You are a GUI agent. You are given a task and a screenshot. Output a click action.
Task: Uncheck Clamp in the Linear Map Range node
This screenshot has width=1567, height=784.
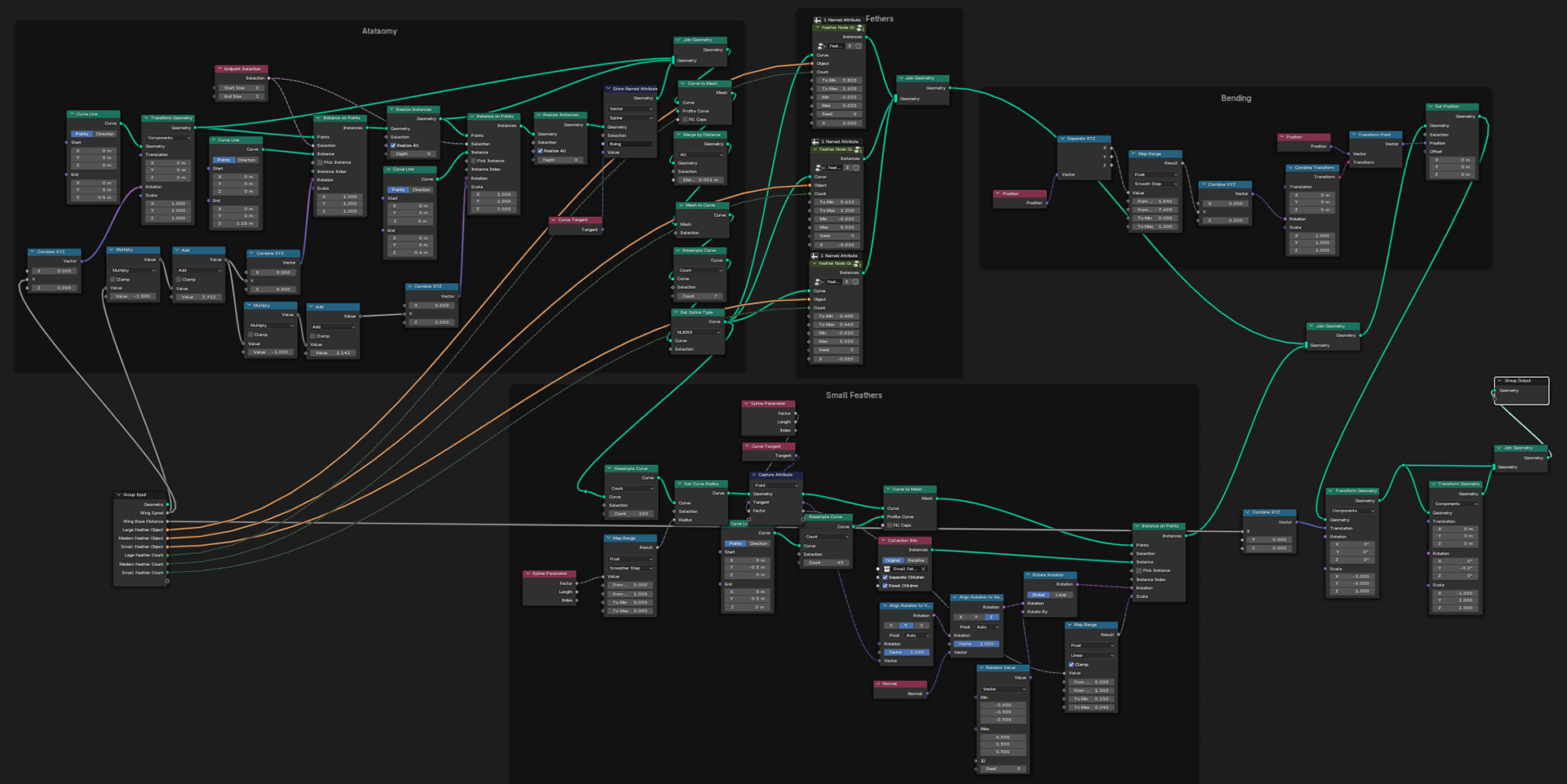pos(1072,664)
